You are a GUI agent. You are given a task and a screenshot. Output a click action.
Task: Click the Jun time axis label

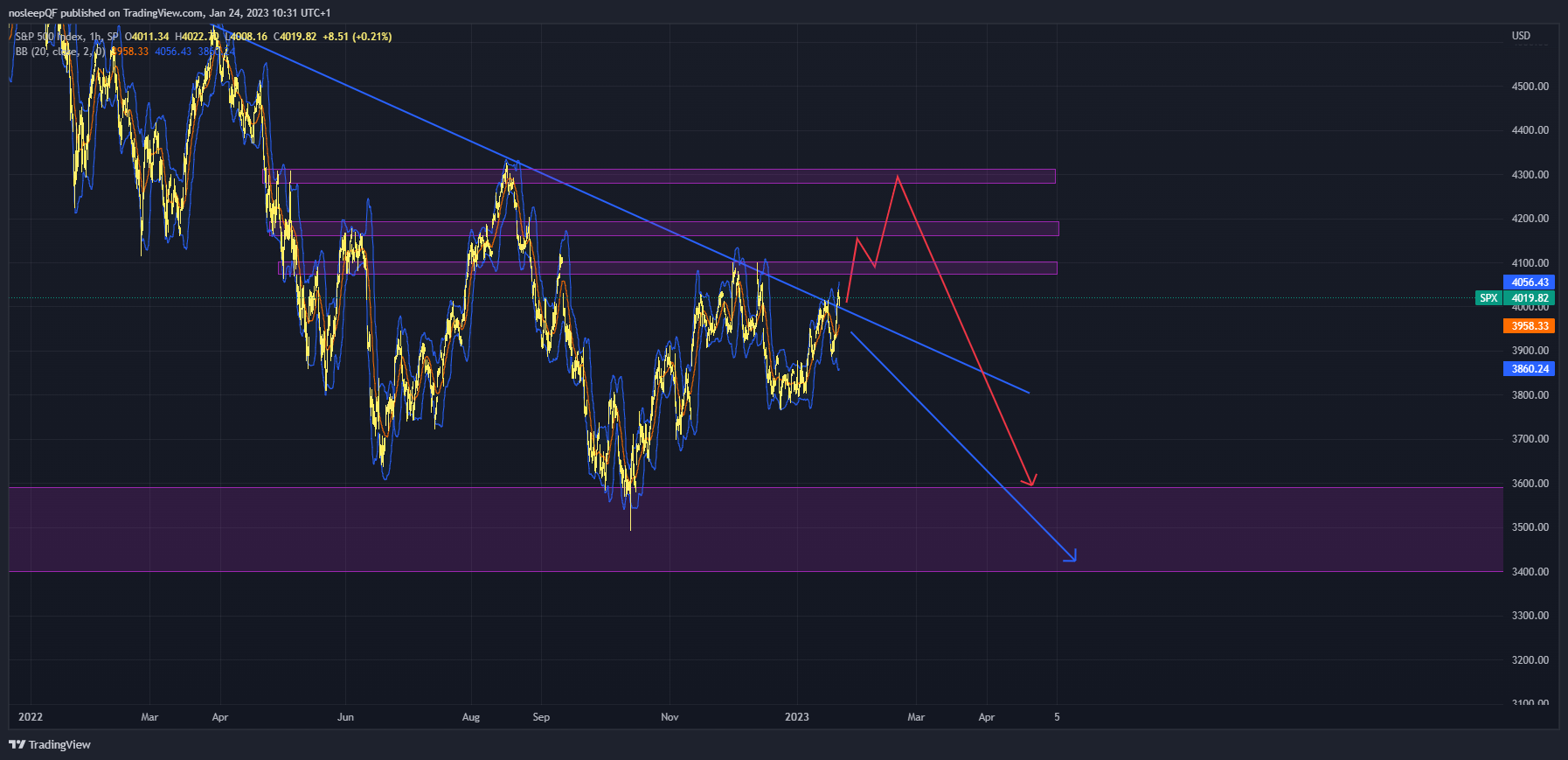click(346, 717)
